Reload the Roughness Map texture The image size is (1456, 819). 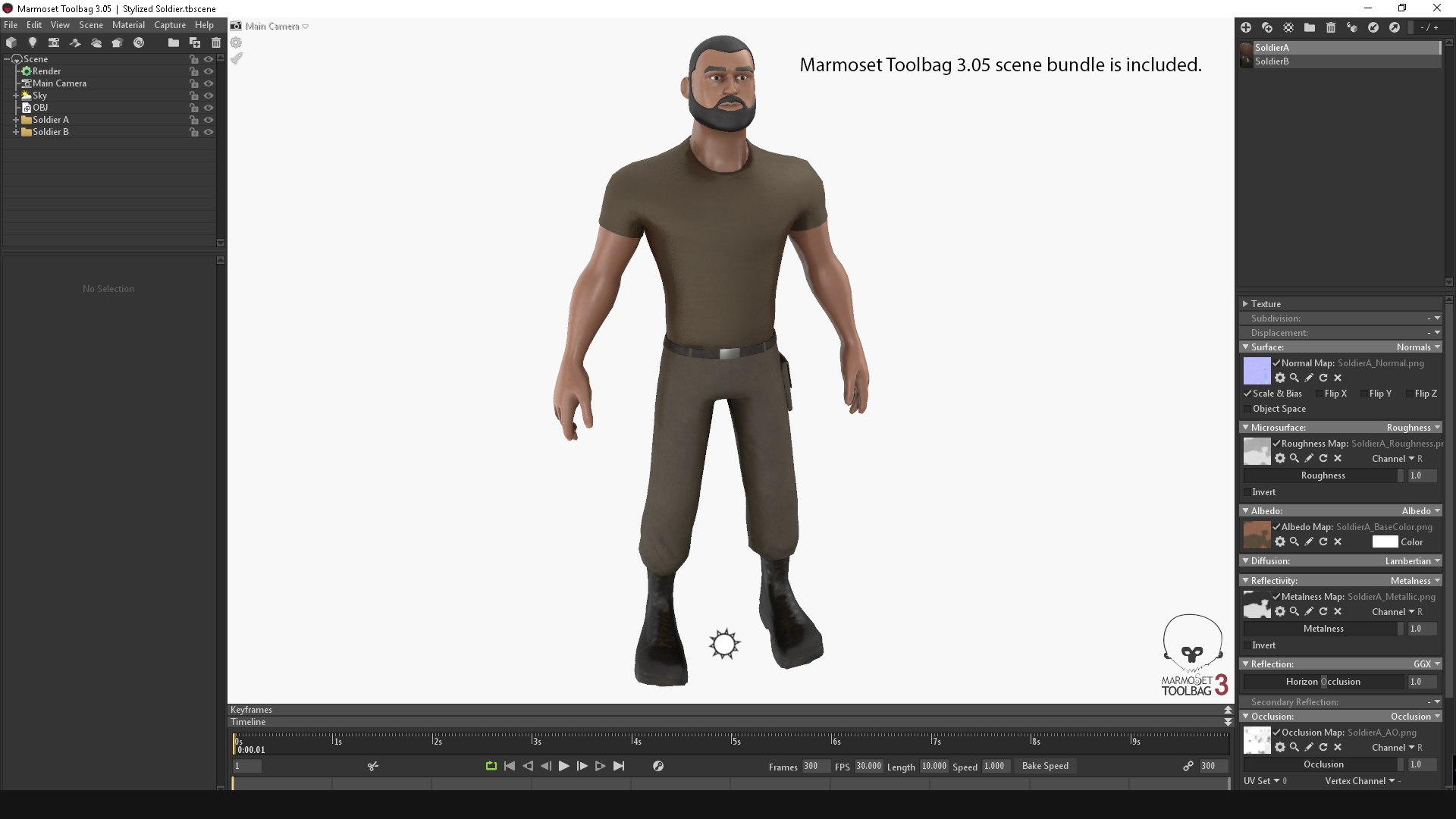[x=1323, y=458]
